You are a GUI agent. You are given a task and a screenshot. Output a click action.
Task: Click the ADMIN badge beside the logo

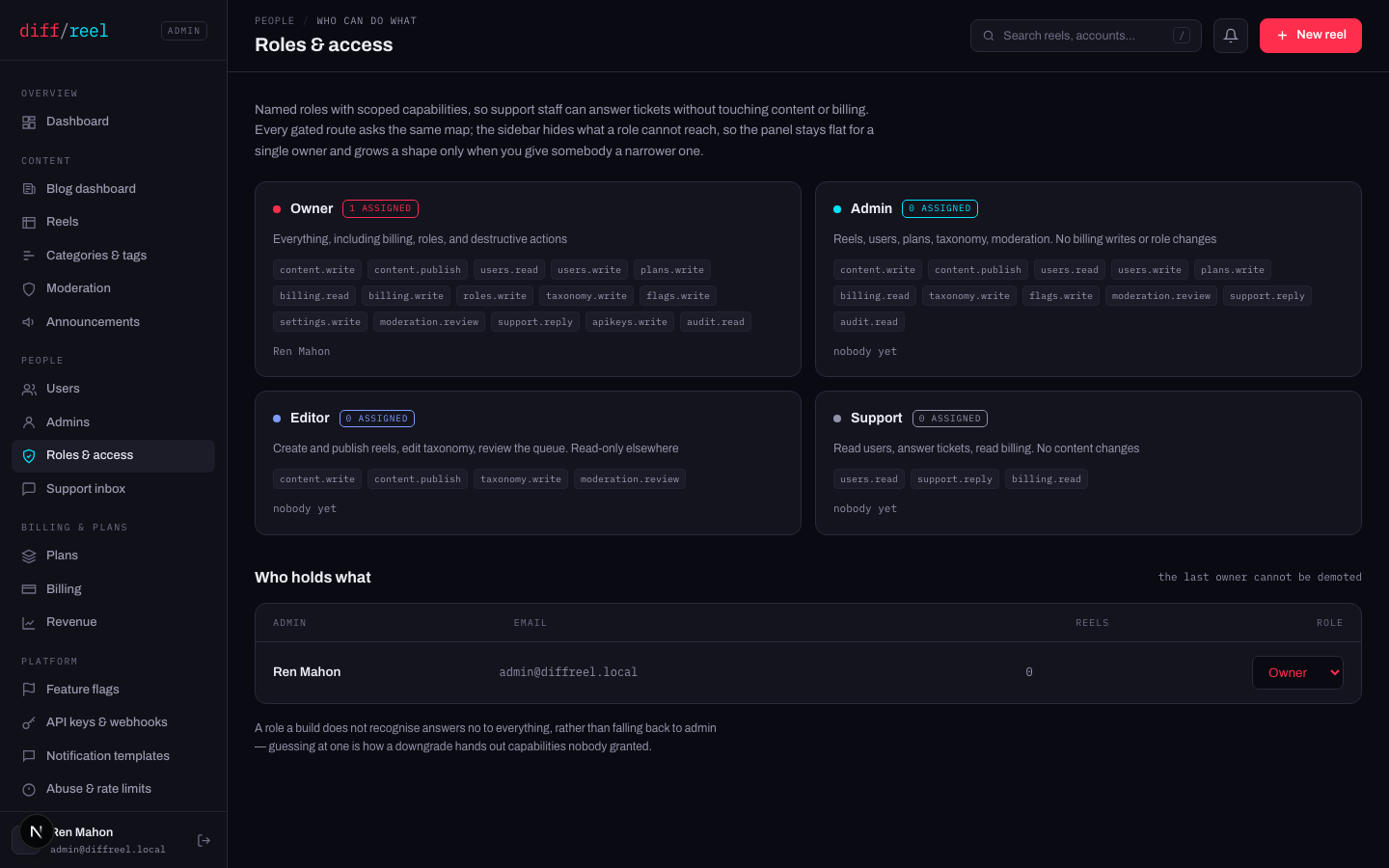pos(184,31)
